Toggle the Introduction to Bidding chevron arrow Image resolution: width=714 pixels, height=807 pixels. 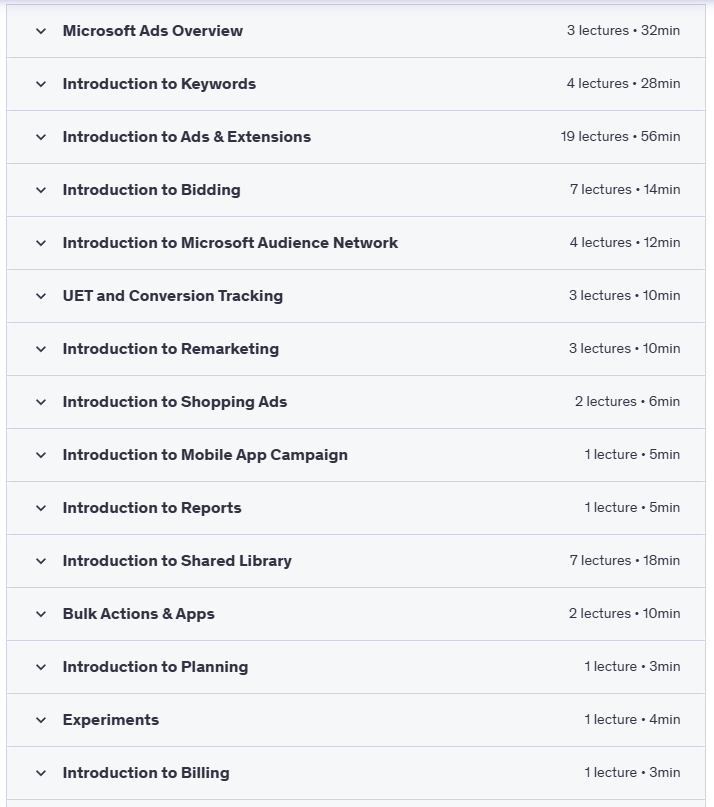point(41,190)
